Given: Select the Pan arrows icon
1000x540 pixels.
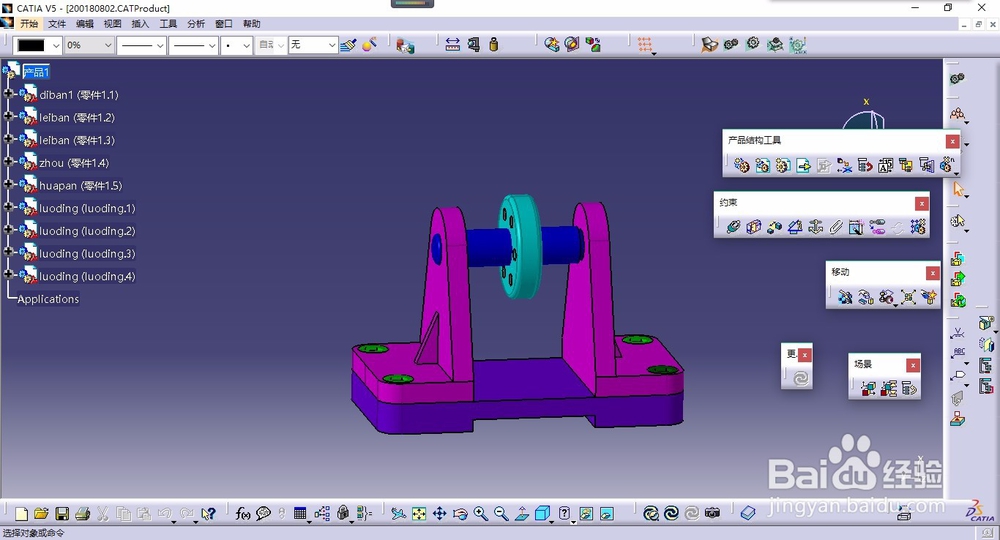Looking at the screenshot, I should pos(439,514).
